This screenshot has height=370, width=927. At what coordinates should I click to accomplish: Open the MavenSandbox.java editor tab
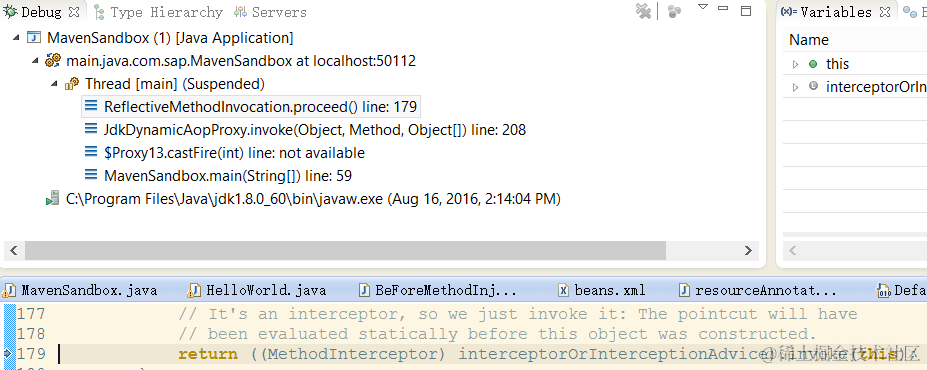pyautogui.click(x=89, y=291)
